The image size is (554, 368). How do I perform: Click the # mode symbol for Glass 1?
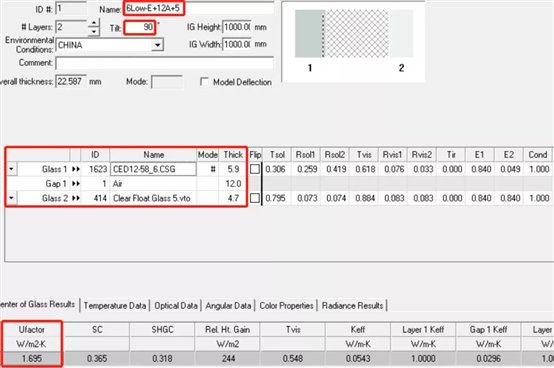[212, 169]
